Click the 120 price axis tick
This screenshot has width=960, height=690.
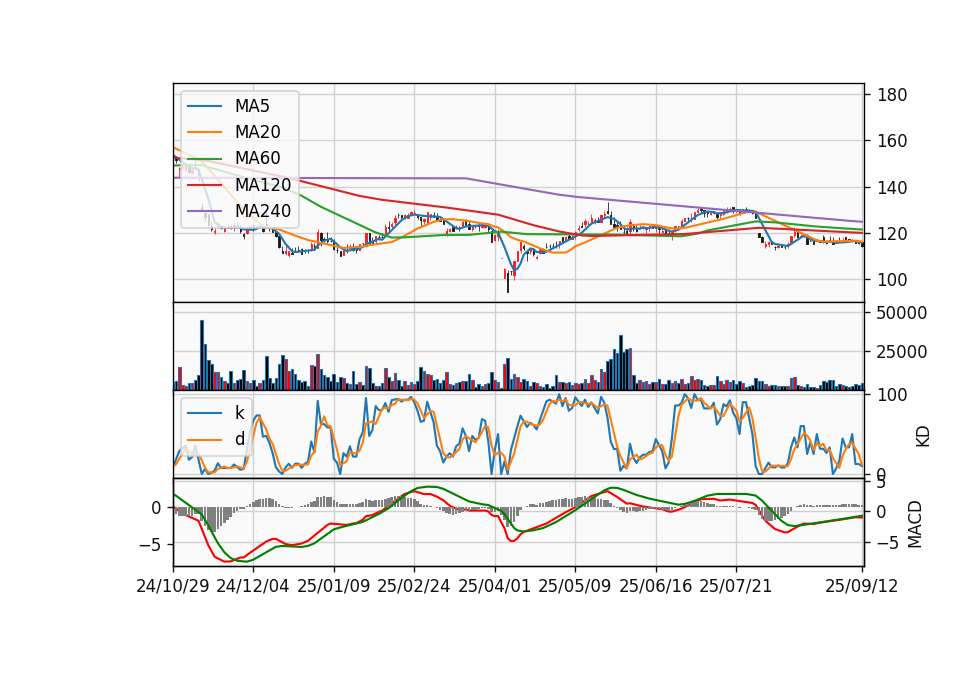coord(892,234)
